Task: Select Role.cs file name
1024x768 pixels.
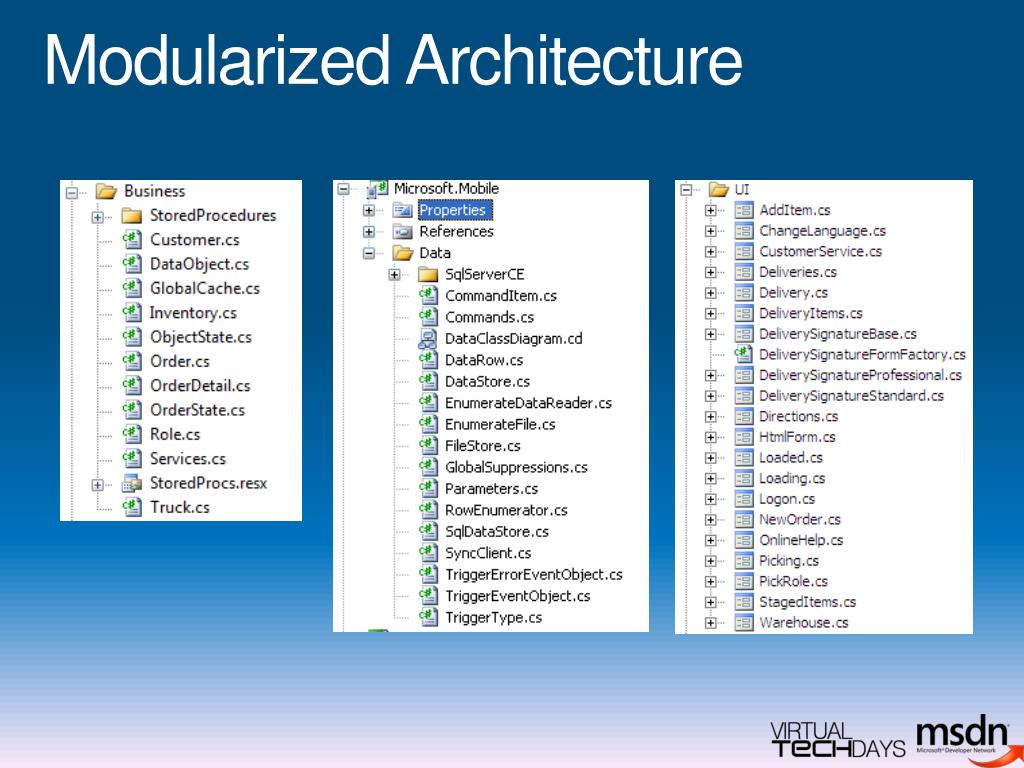Action: (175, 434)
